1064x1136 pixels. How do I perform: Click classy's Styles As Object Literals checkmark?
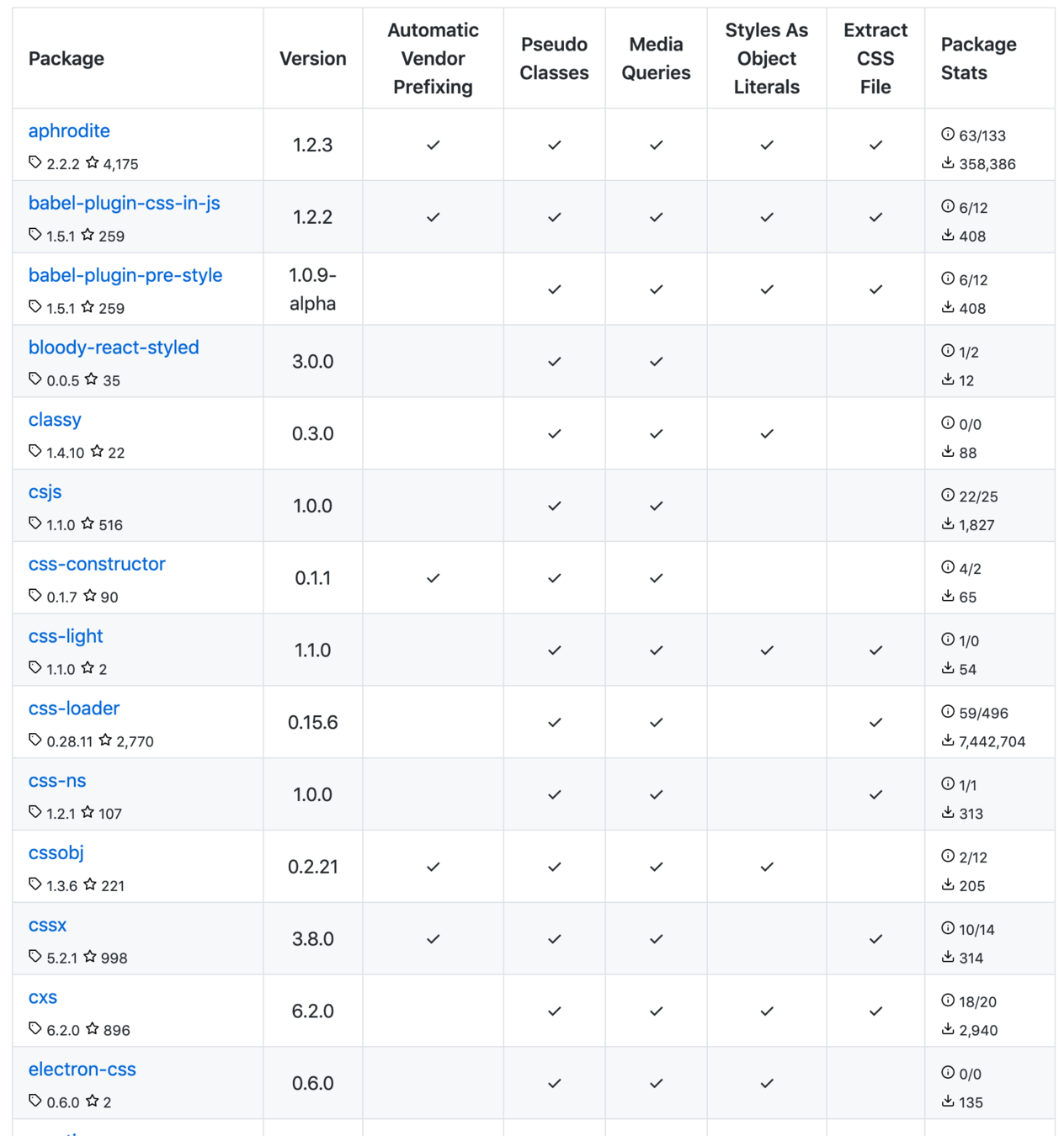(767, 433)
